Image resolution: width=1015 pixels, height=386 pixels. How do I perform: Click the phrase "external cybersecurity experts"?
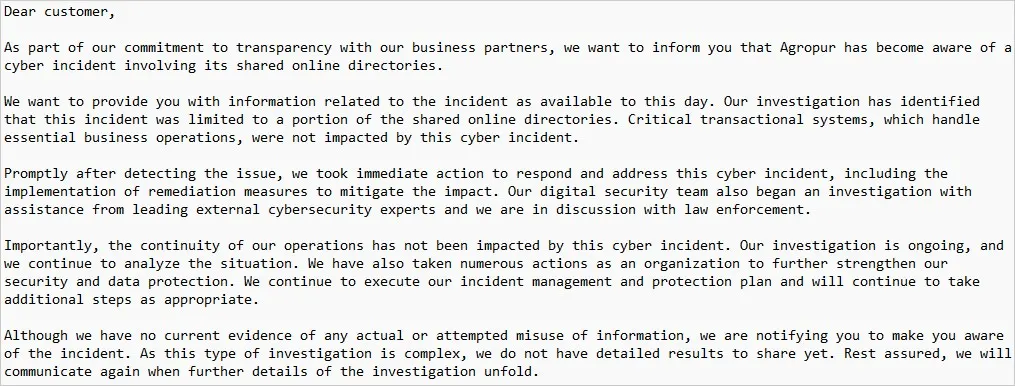point(316,210)
